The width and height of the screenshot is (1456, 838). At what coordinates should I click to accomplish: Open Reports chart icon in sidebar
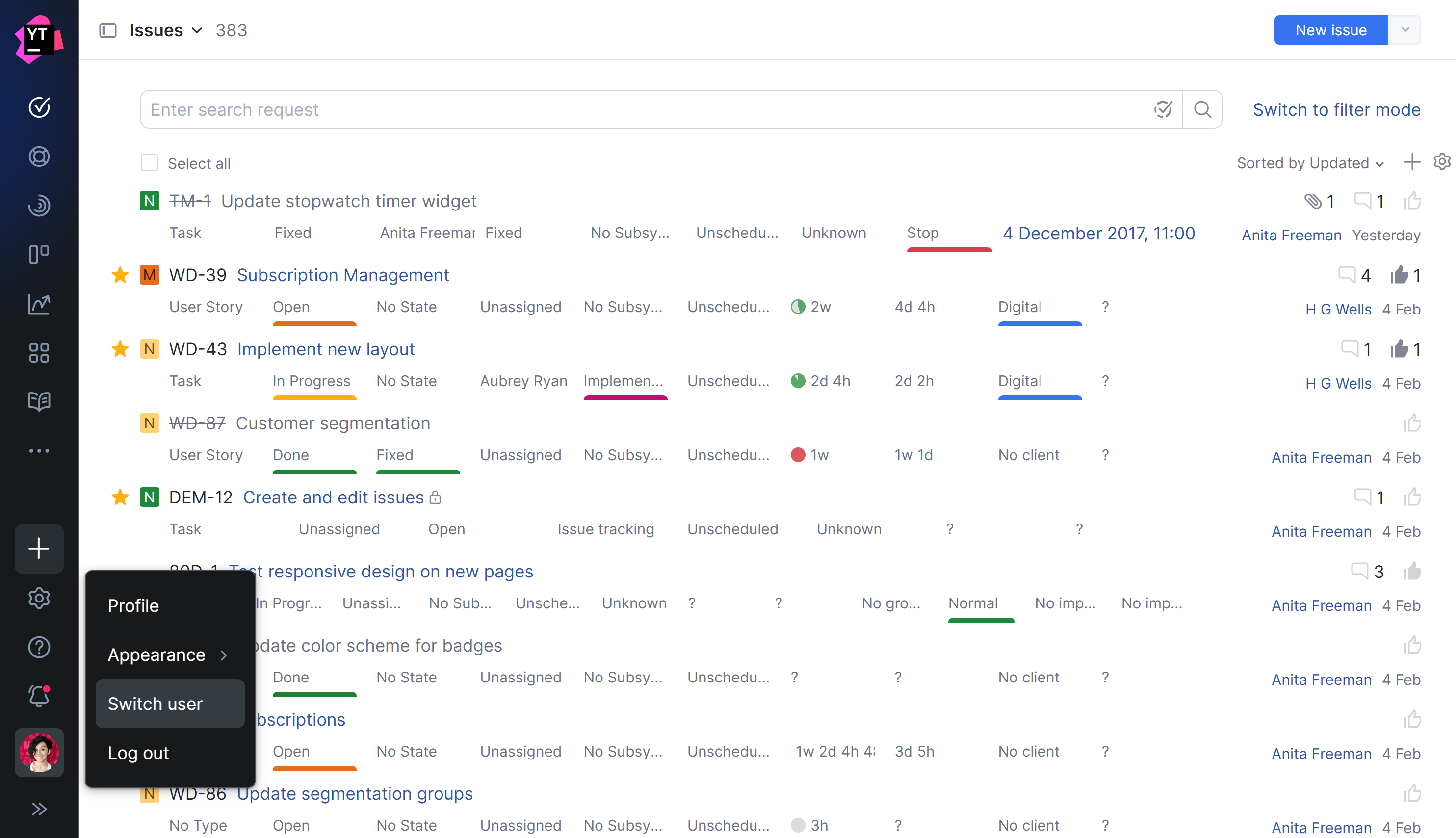click(x=39, y=304)
